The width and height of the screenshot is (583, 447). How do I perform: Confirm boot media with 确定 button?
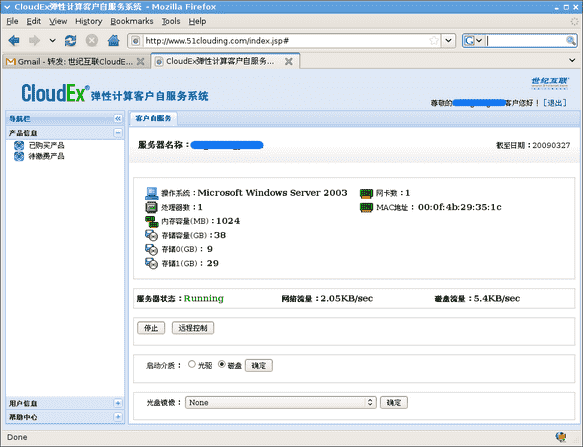point(259,366)
